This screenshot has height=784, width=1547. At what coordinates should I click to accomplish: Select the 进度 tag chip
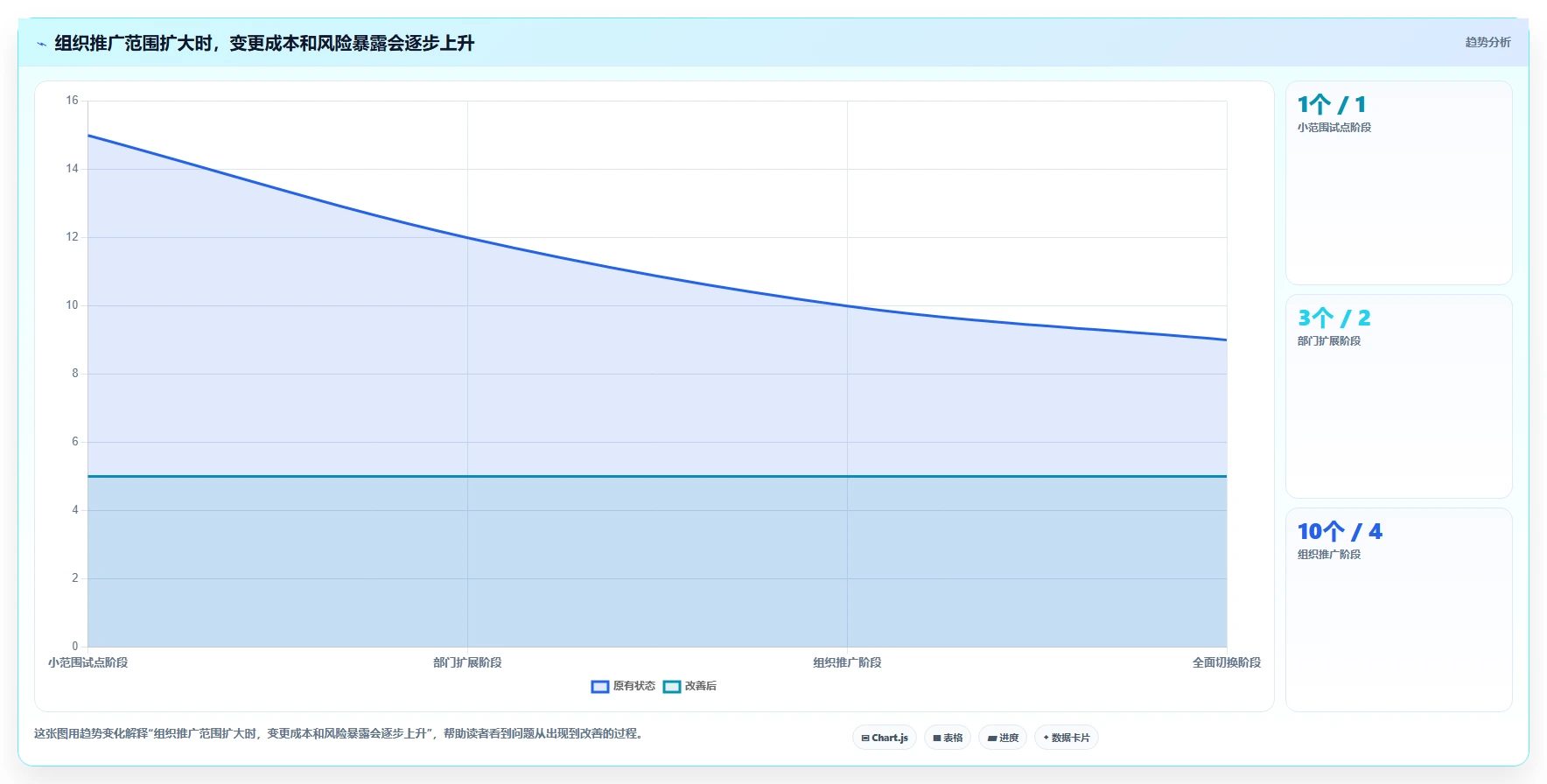pyautogui.click(x=1003, y=738)
